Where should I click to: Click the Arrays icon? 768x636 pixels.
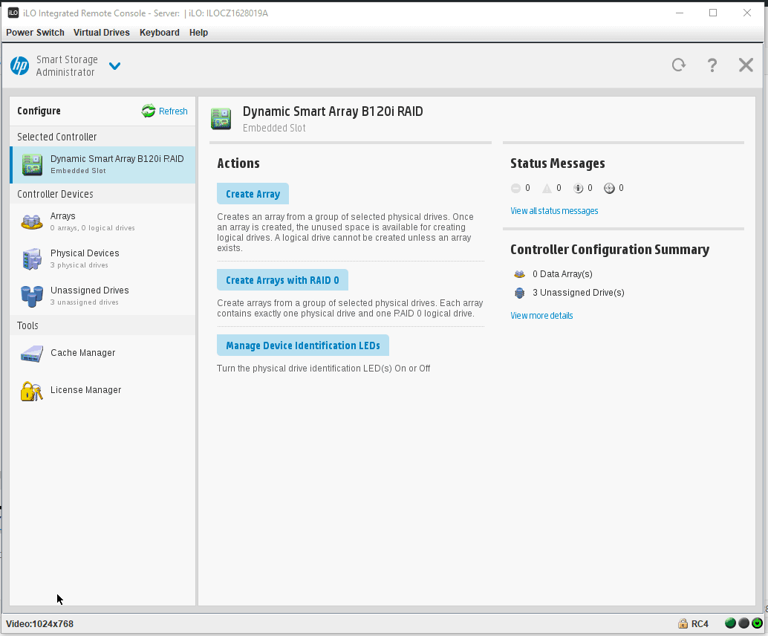click(32, 222)
